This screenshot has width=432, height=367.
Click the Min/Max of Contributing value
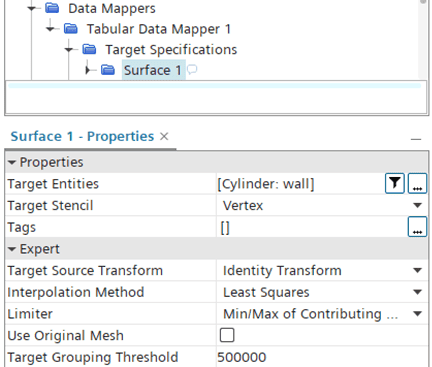(x=310, y=314)
